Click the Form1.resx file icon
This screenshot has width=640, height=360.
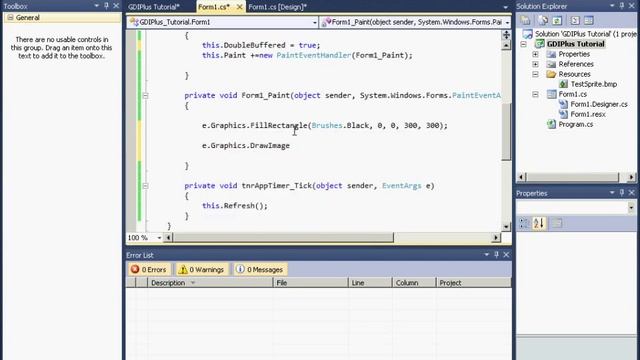pos(563,114)
